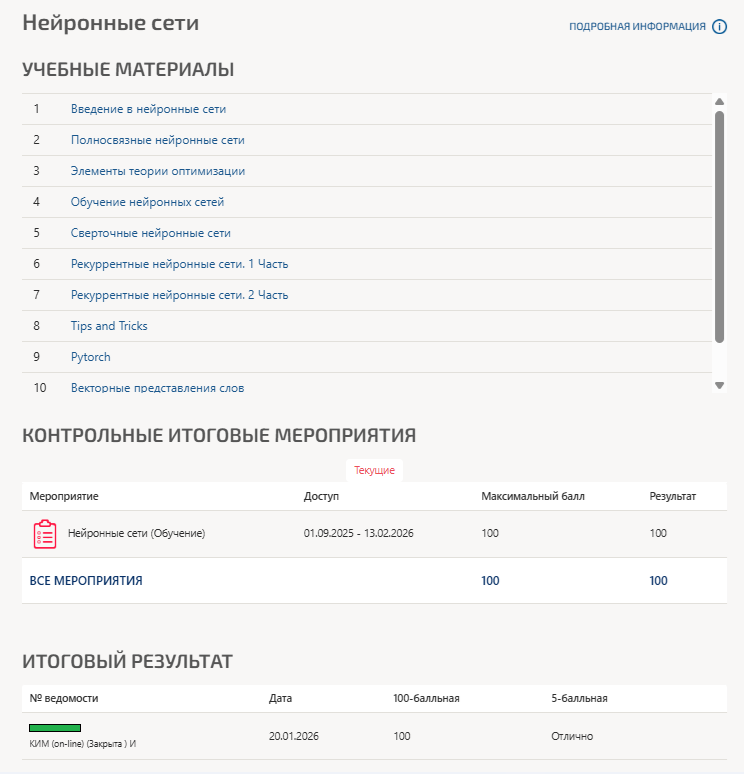Click the ВСЕ МЕРОПРИЯТИЯ row

(x=86, y=581)
